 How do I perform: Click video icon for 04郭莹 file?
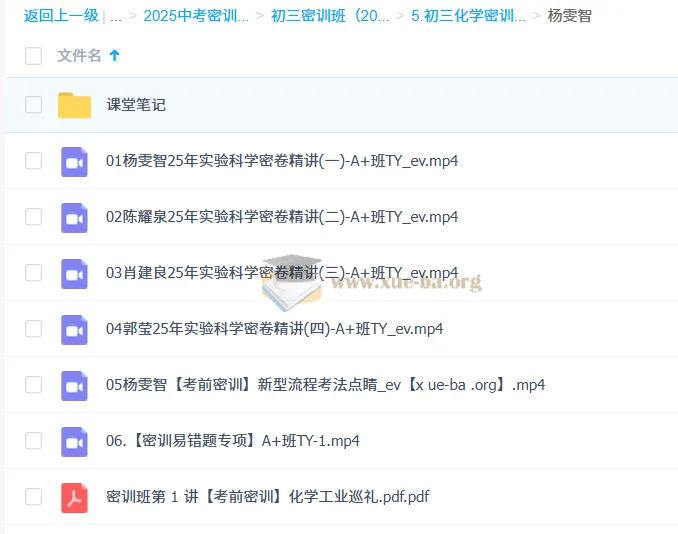74,329
